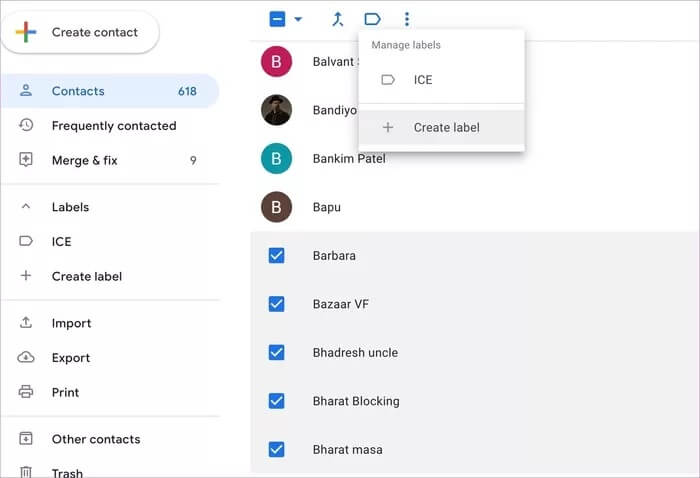Open Other contacts

110,439
